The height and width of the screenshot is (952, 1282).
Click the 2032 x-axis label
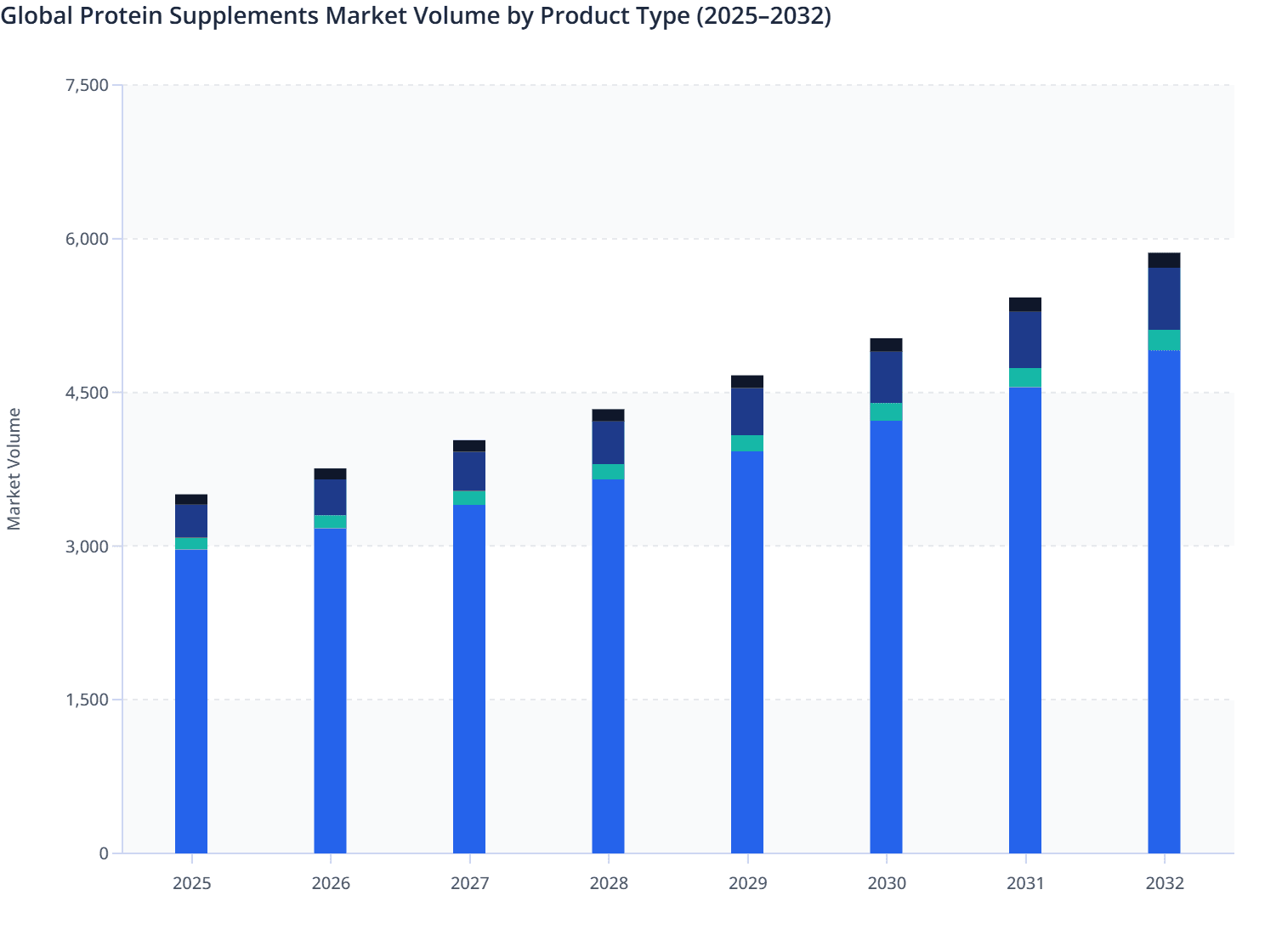1166,884
